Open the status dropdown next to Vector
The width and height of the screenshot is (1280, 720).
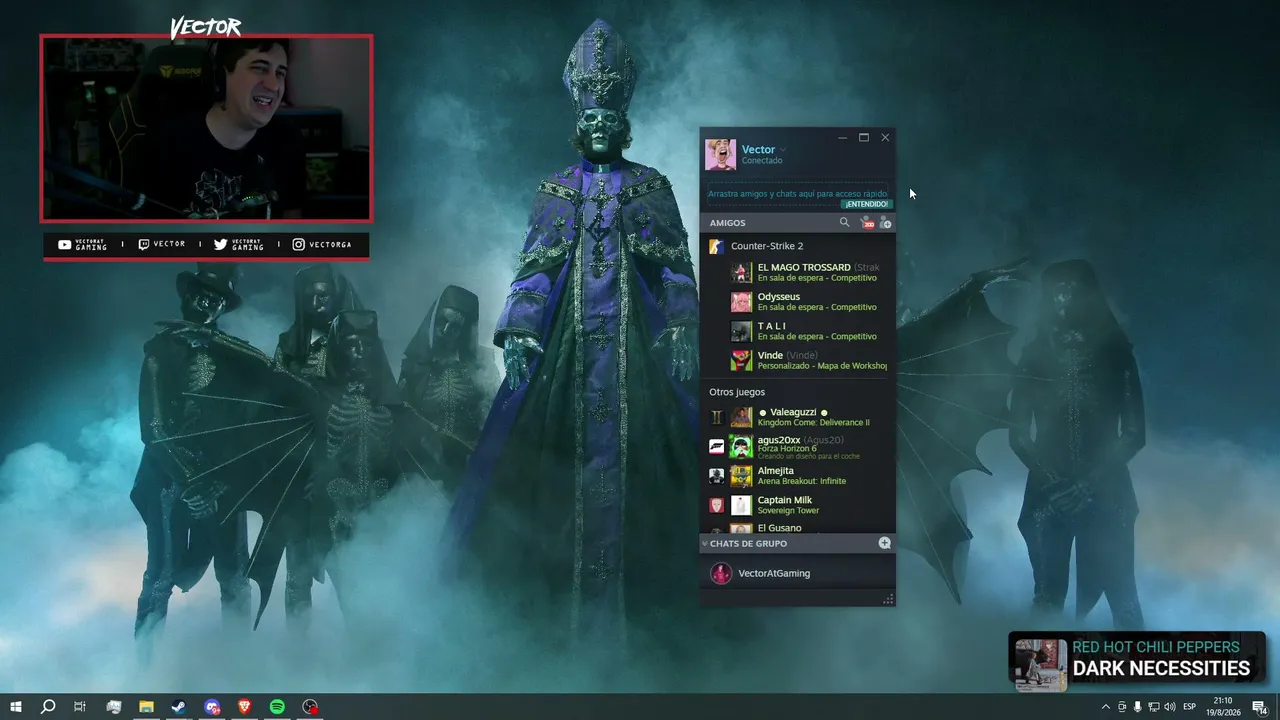coord(783,150)
